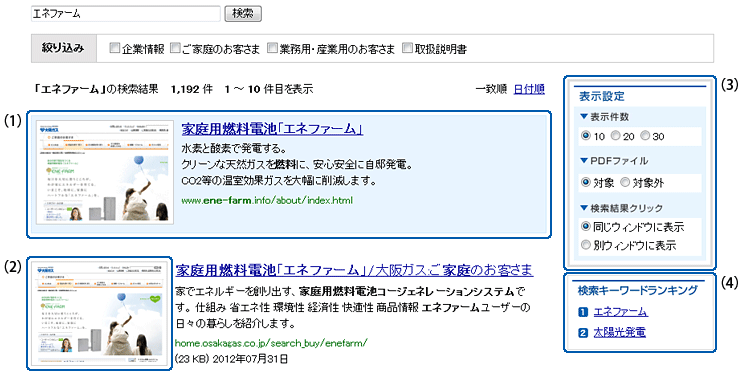This screenshot has width=754, height=375.
Task: Check the 企業情報 filter checkbox
Action: pyautogui.click(x=114, y=48)
